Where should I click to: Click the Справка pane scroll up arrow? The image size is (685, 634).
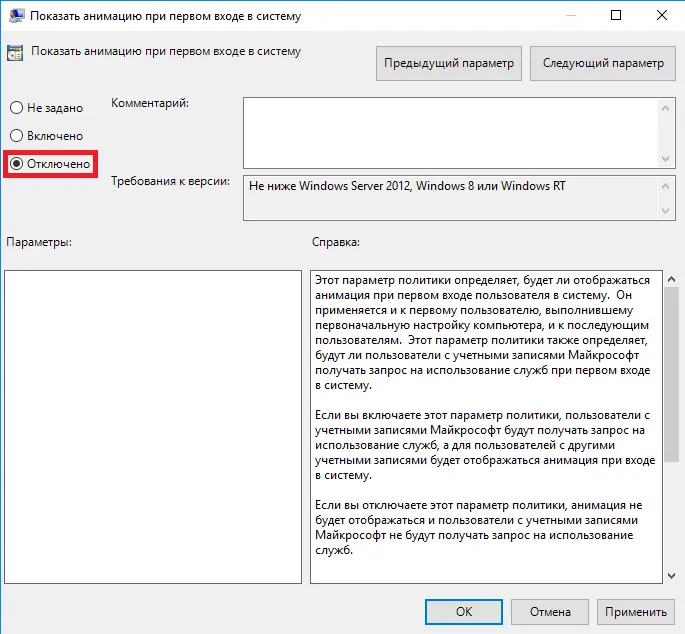pyautogui.click(x=671, y=279)
